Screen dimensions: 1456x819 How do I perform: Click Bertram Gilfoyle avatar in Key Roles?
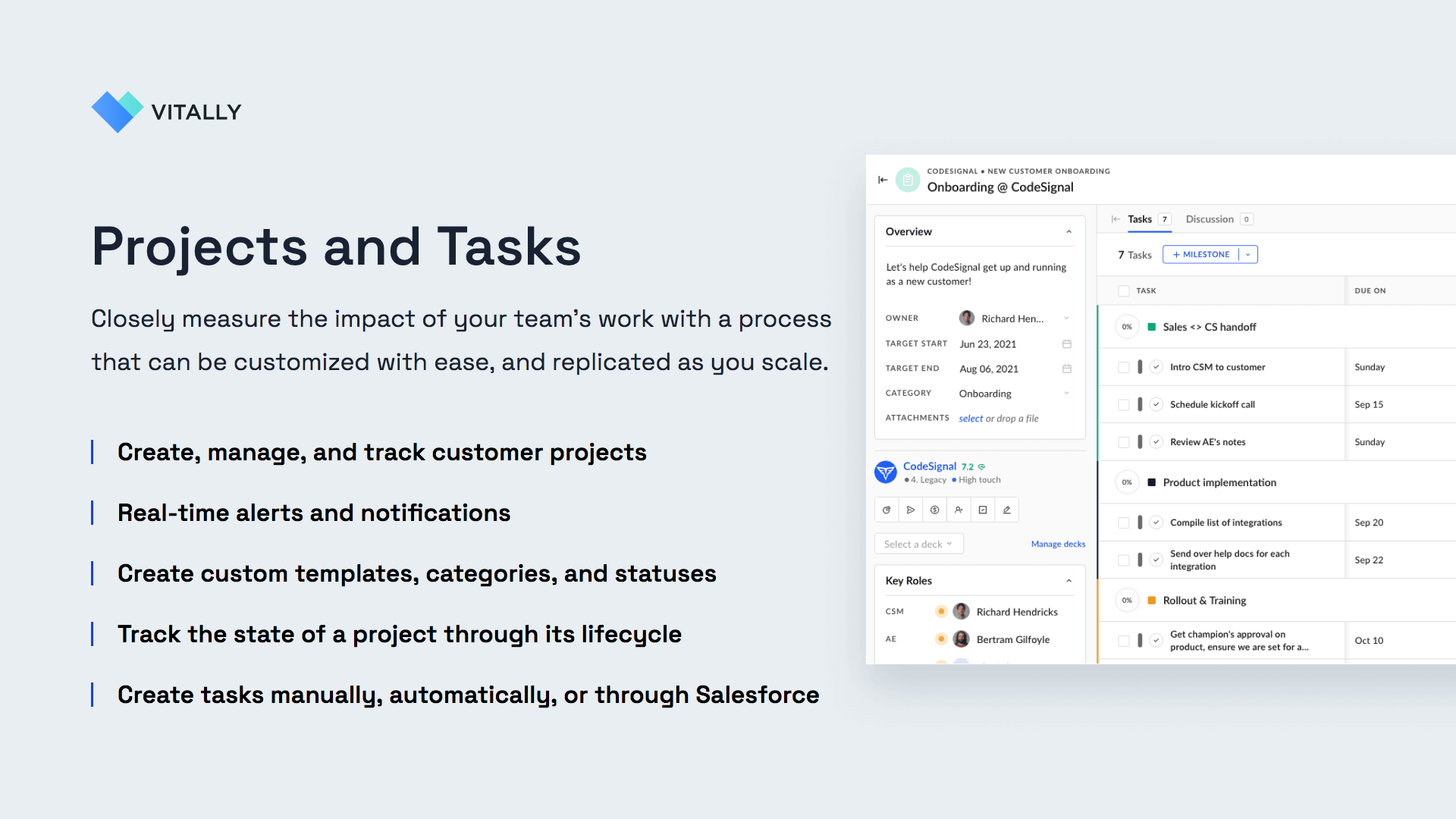[961, 639]
